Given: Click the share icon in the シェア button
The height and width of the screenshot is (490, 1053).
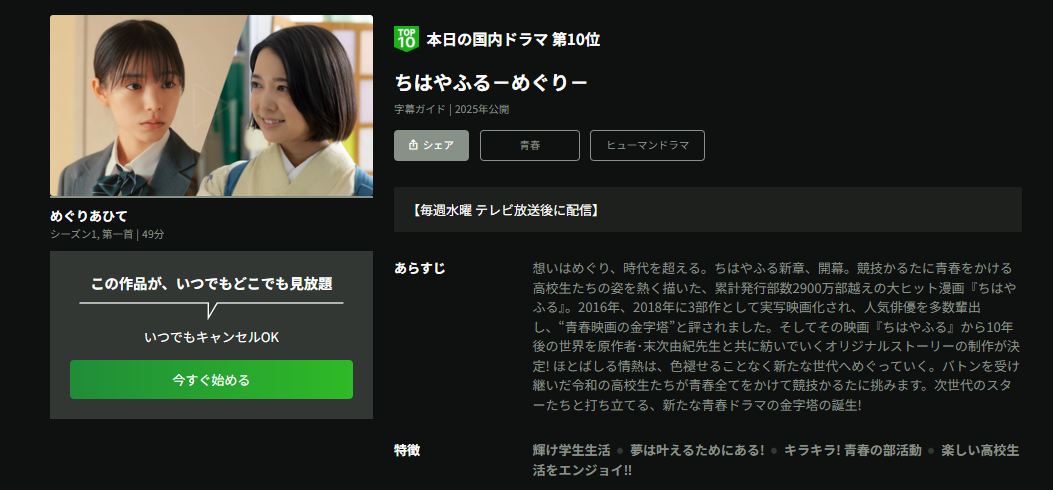Looking at the screenshot, I should tap(414, 145).
